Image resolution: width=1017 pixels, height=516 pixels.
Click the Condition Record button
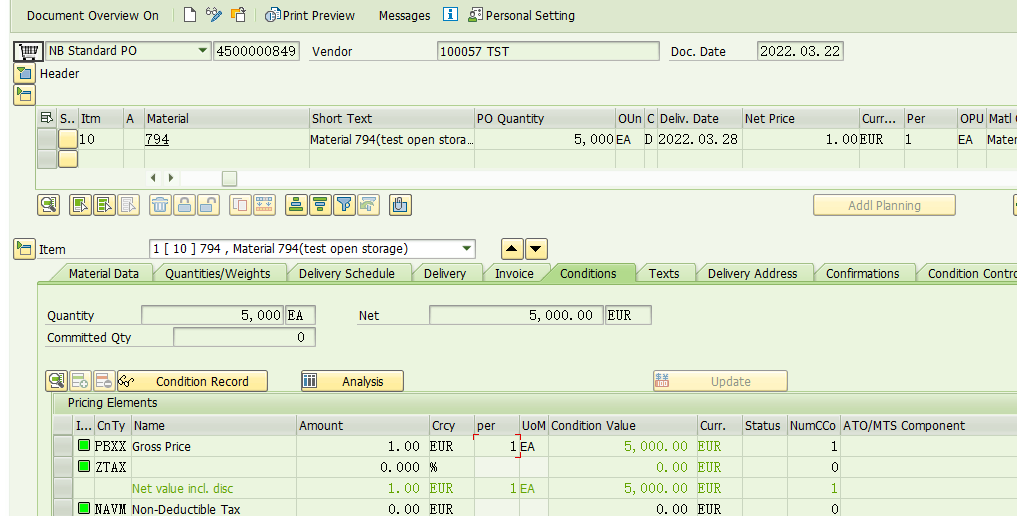[x=193, y=381]
